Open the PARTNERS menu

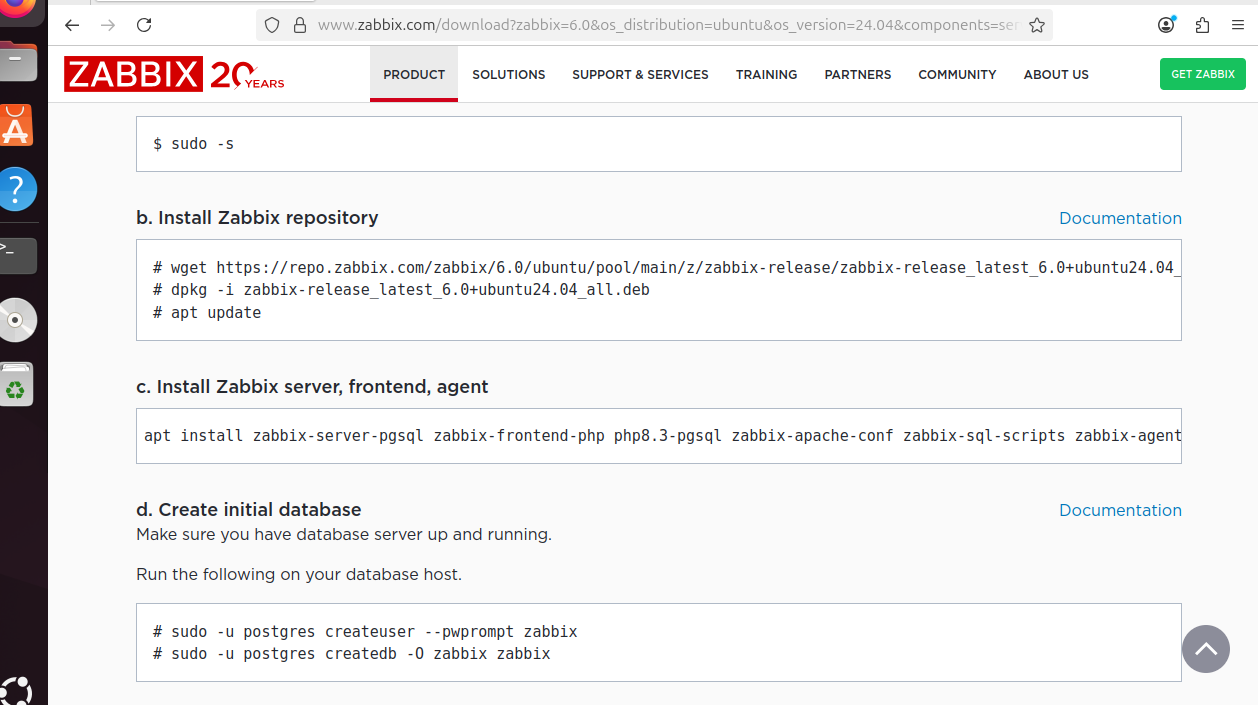[858, 74]
